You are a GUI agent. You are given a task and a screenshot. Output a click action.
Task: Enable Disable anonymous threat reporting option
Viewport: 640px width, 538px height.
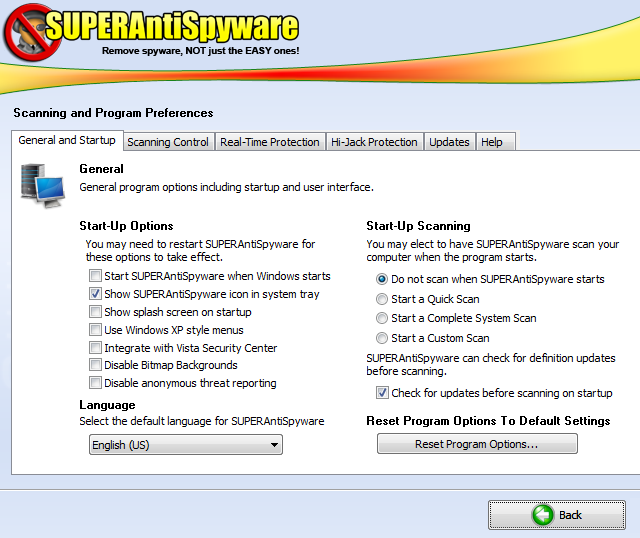tap(95, 383)
